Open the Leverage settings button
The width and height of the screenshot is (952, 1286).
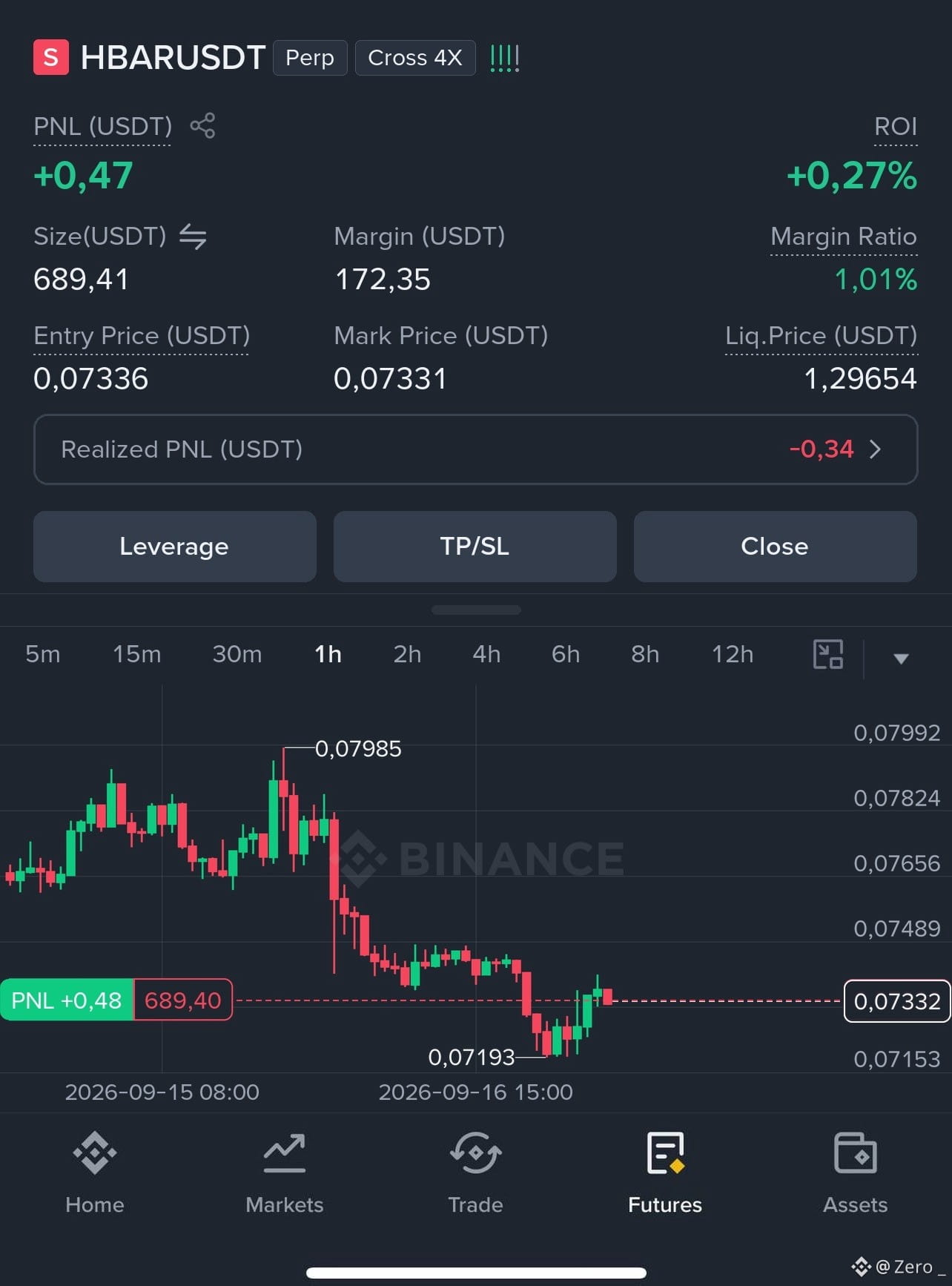(175, 547)
